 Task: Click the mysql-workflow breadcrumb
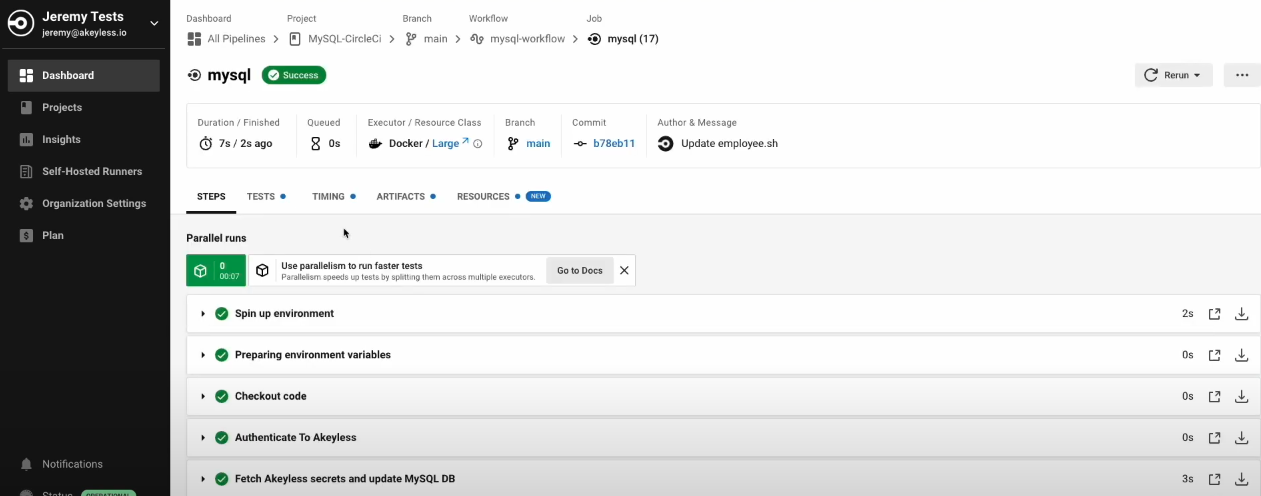(x=517, y=39)
